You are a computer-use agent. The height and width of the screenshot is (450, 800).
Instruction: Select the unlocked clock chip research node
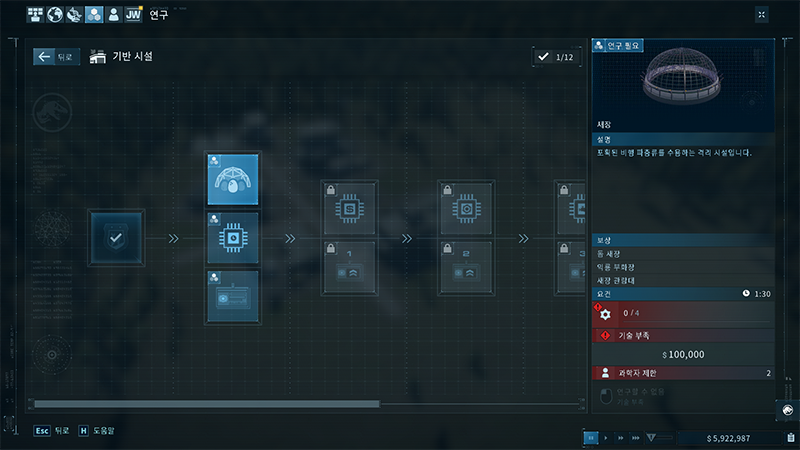click(x=233, y=238)
